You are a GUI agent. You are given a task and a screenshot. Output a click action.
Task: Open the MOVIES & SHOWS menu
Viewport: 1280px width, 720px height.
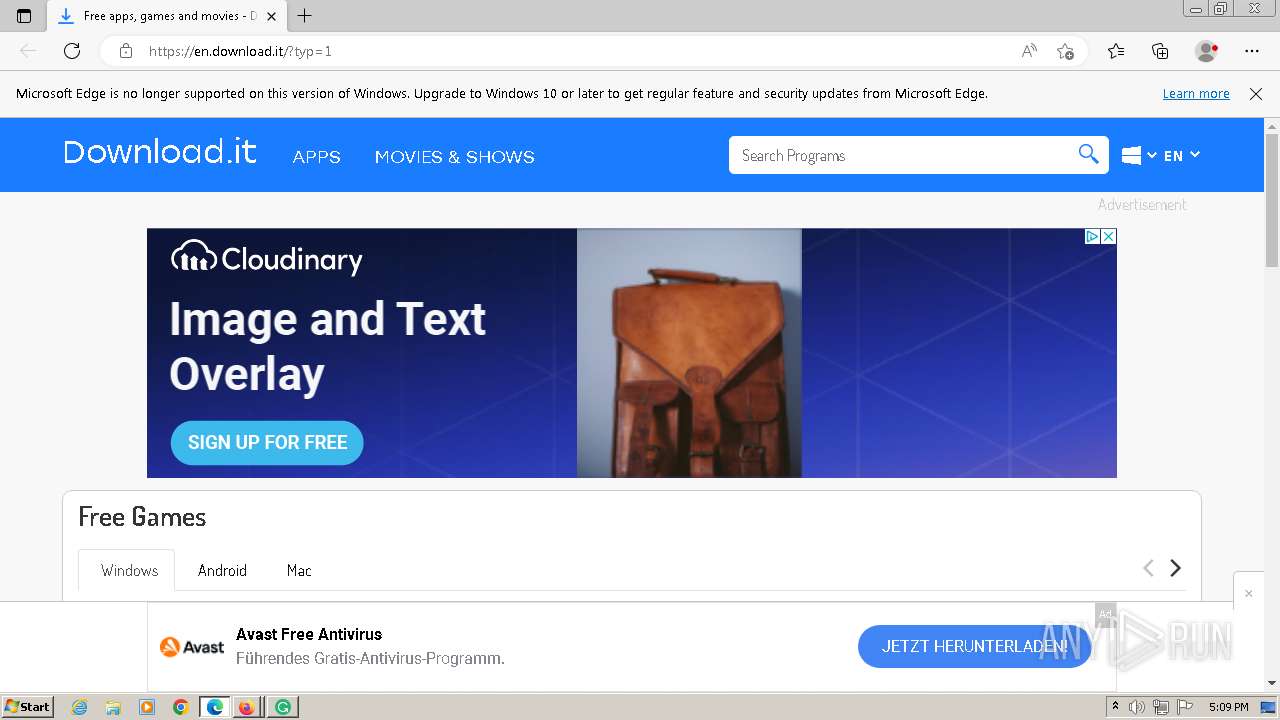pyautogui.click(x=454, y=157)
